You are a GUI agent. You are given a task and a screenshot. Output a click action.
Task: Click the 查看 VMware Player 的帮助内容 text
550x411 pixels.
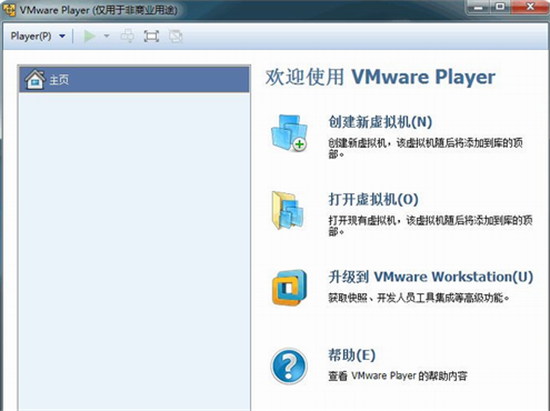coord(398,376)
